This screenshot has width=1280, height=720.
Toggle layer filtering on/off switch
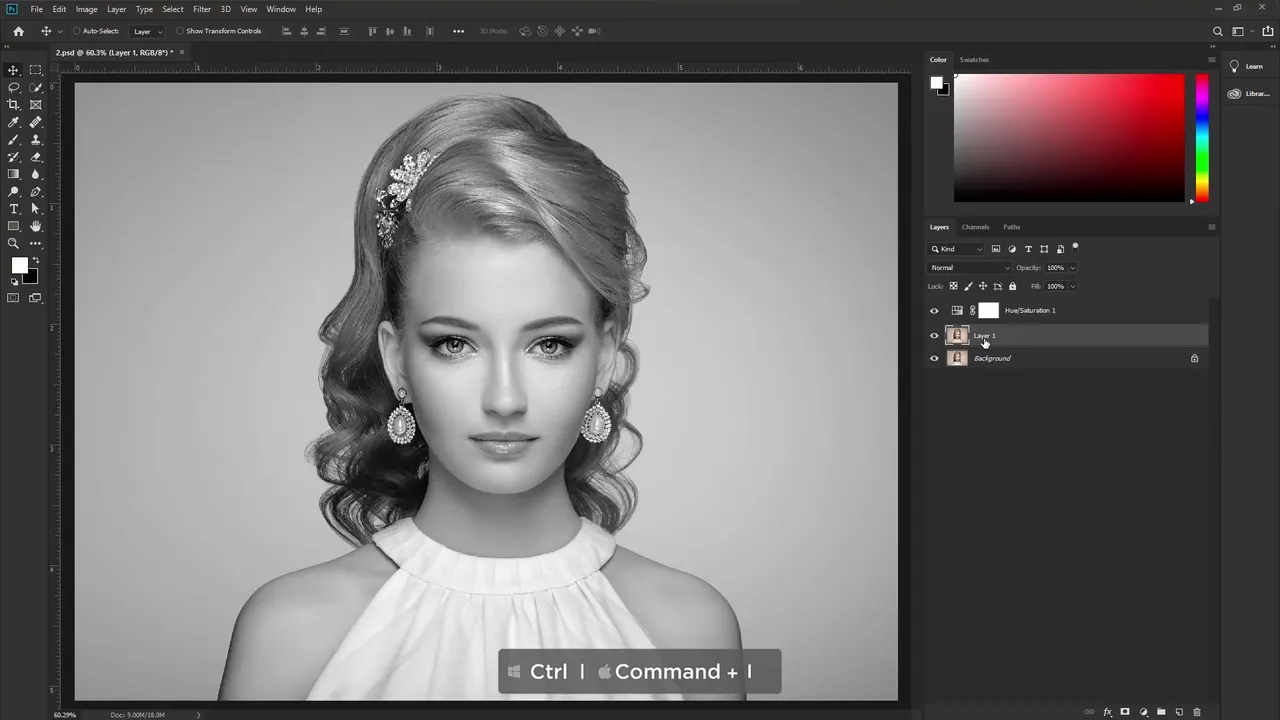click(1075, 246)
